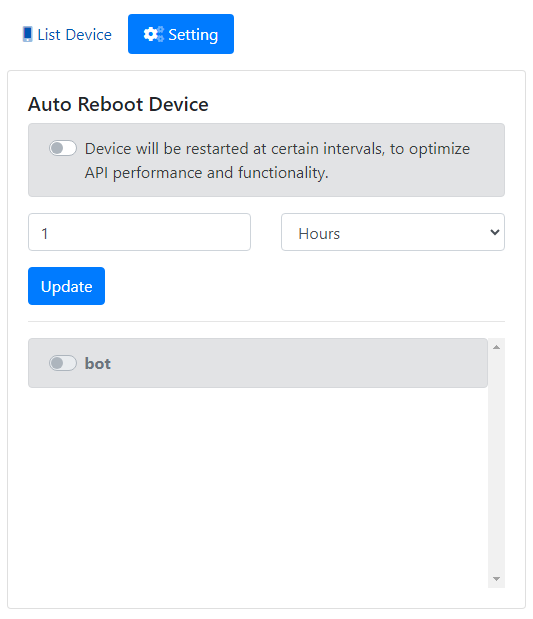Open the Hours unit dropdown
The width and height of the screenshot is (533, 619).
[393, 232]
